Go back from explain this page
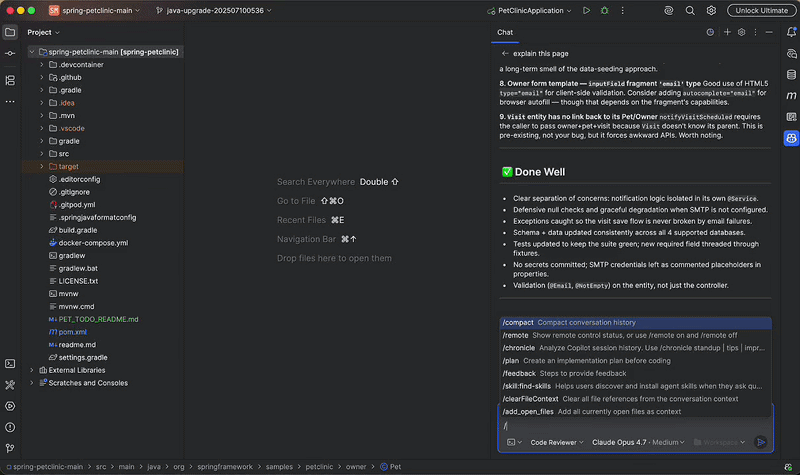 505,54
